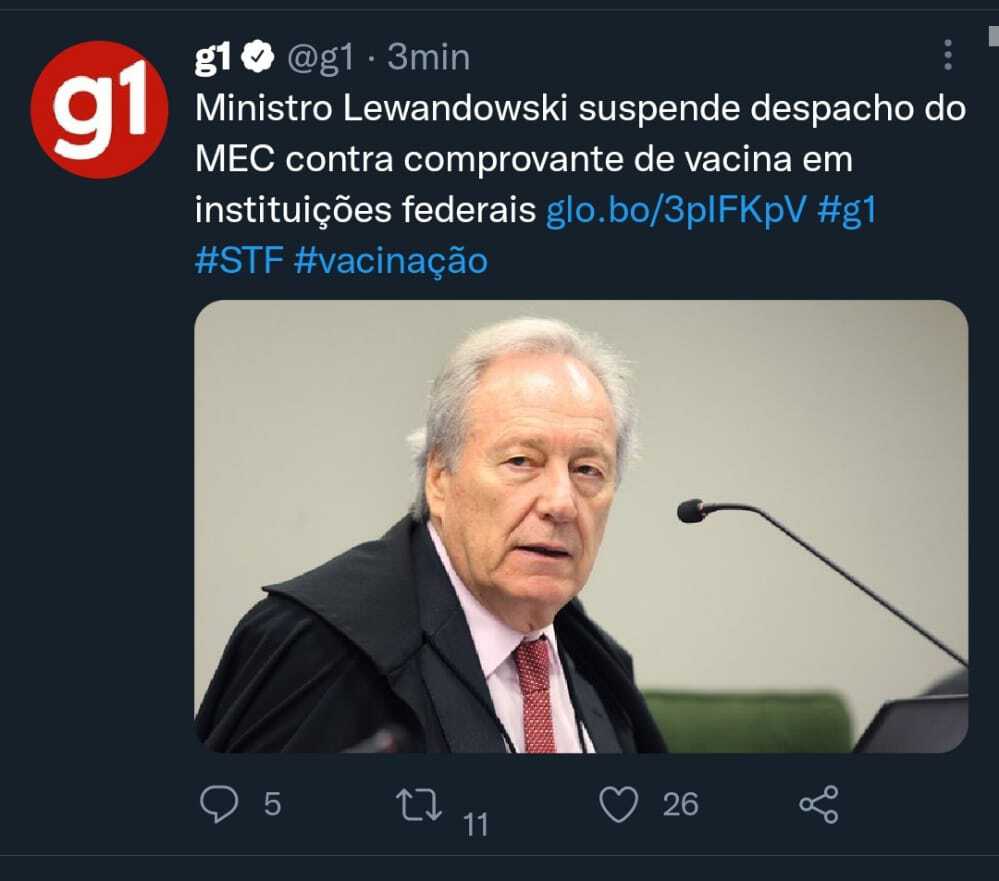Image resolution: width=999 pixels, height=881 pixels.
Task: Like the tweet with the heart icon
Action: (x=619, y=804)
